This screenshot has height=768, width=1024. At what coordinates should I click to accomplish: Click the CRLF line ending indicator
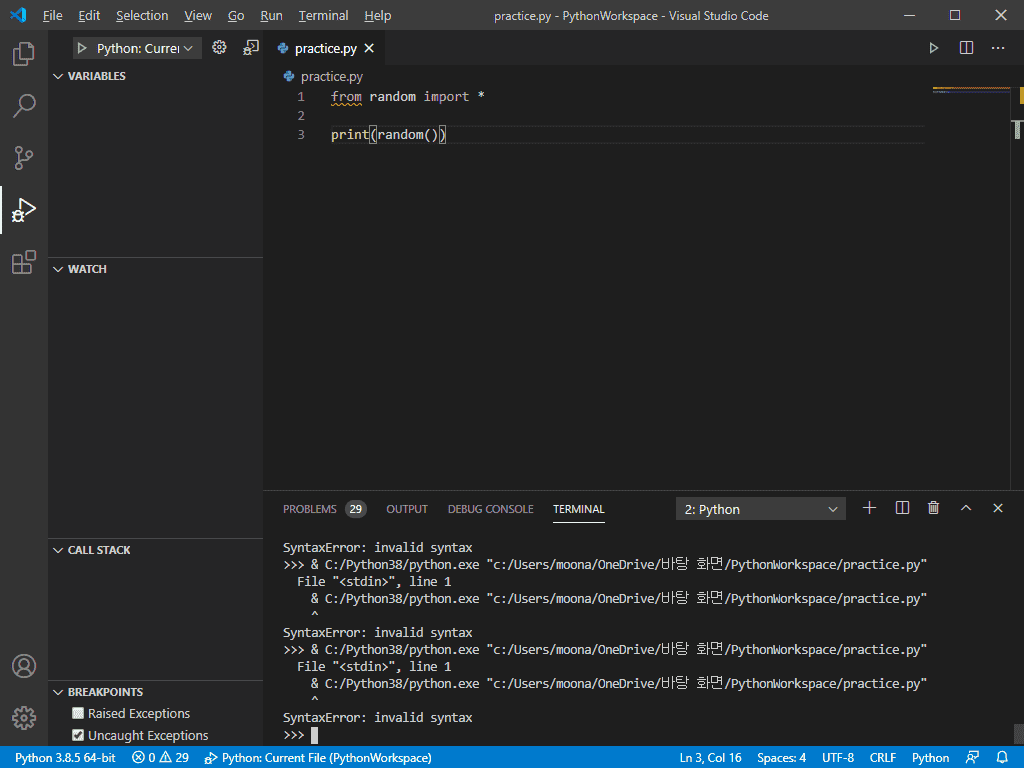[882, 758]
